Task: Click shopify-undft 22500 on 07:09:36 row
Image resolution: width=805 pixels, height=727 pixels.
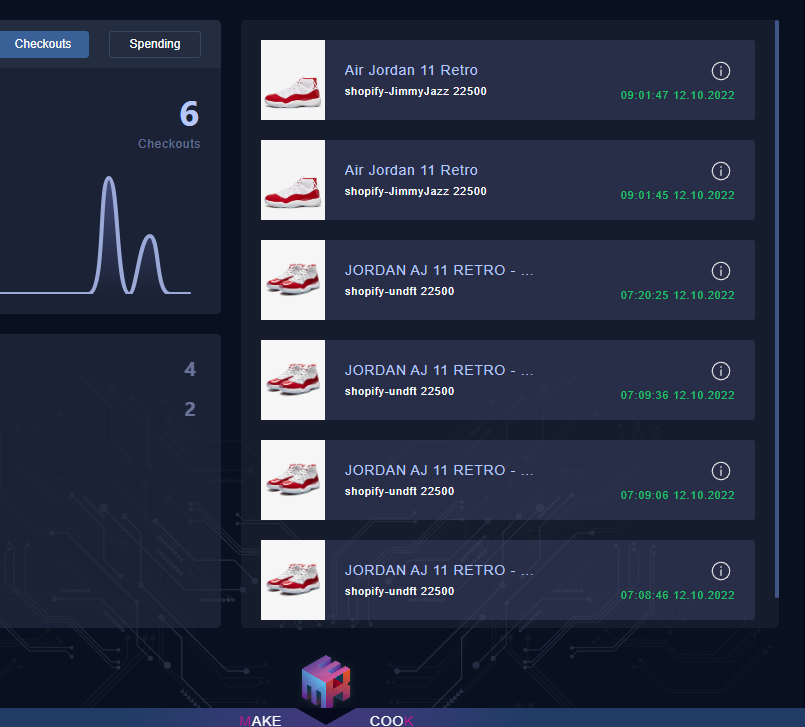Action: click(399, 391)
